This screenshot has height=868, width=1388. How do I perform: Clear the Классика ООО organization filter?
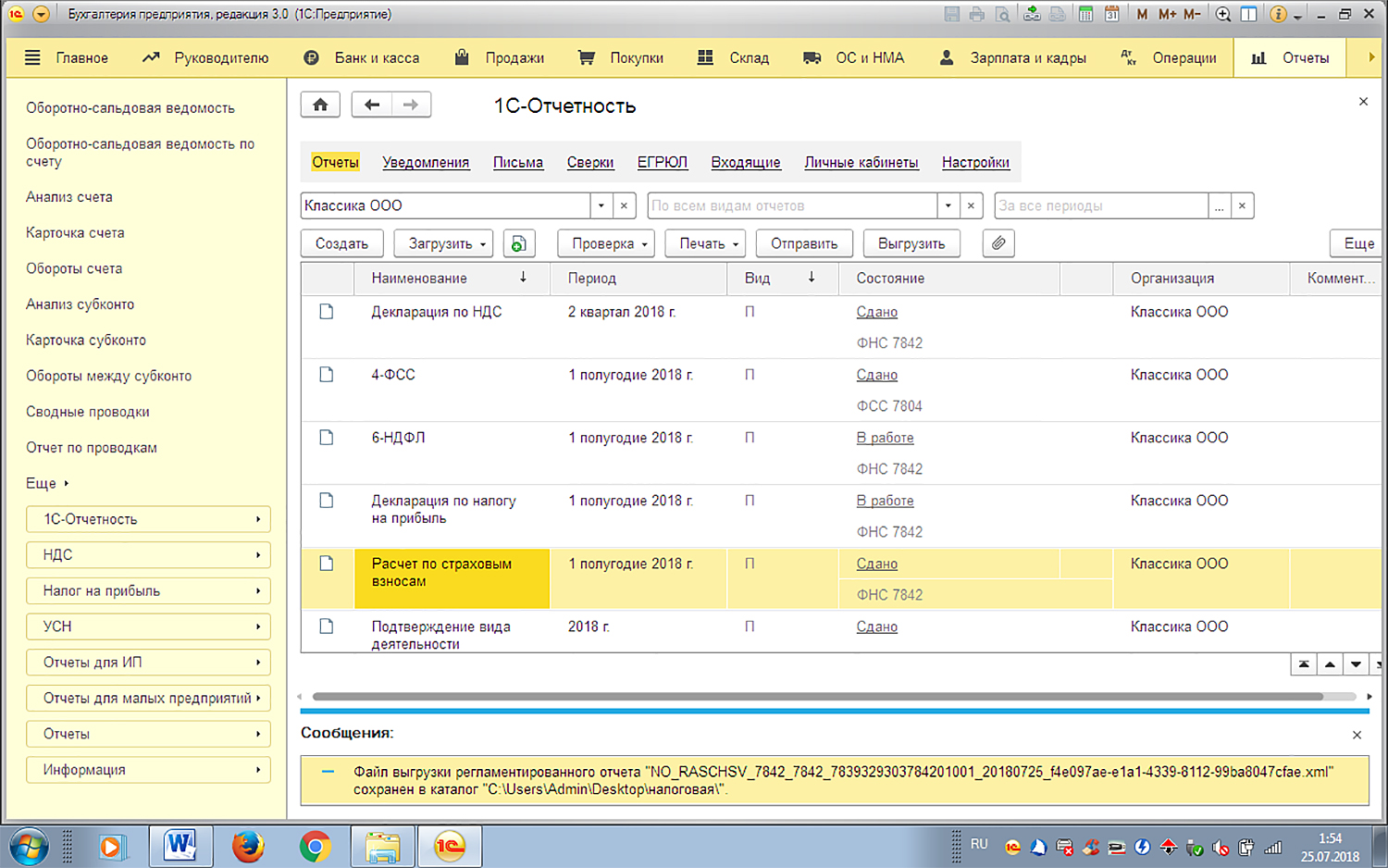[625, 205]
